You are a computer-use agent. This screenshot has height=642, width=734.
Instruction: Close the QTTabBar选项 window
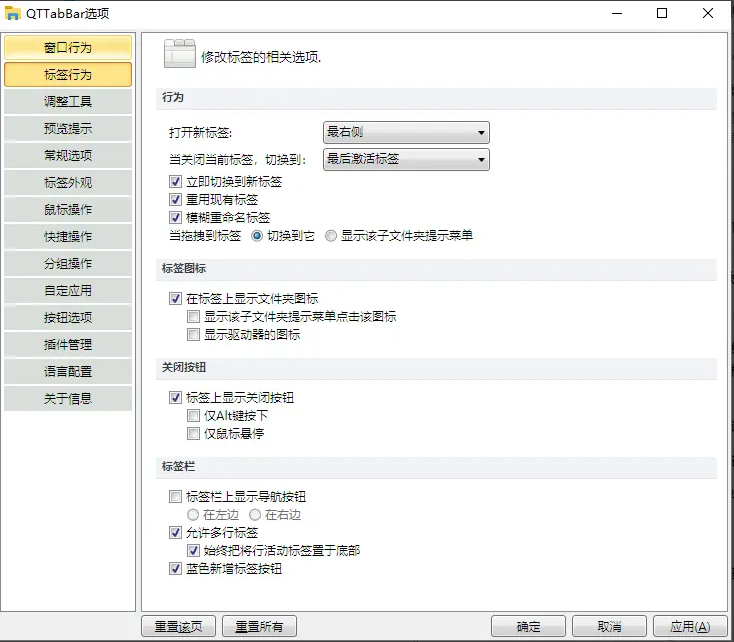[708, 13]
